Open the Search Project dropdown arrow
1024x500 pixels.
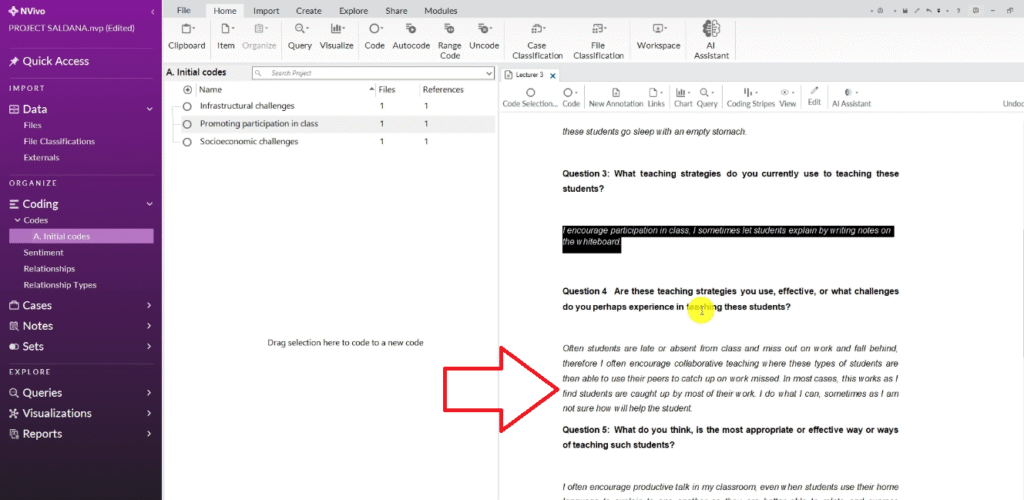pos(488,73)
